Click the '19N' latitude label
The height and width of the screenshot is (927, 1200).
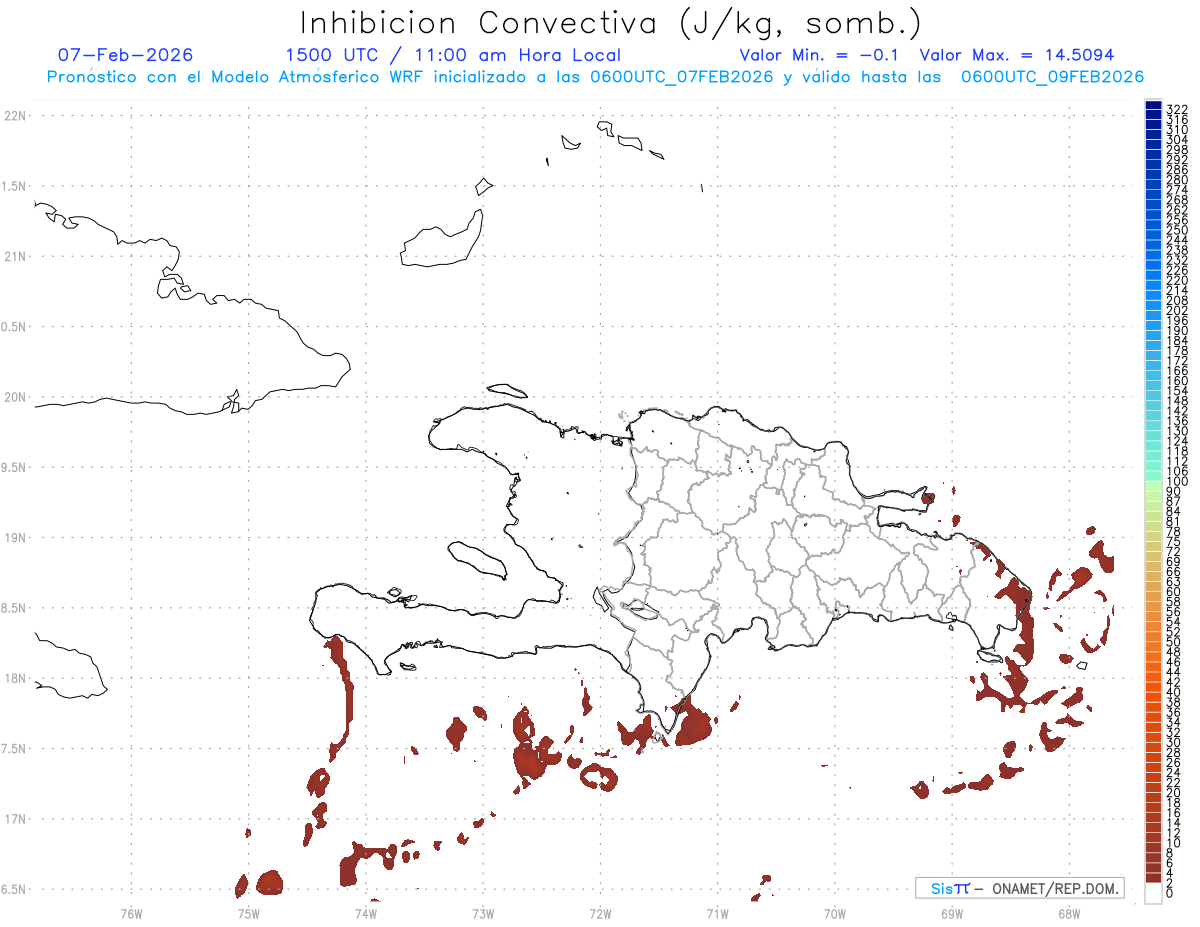[14, 537]
